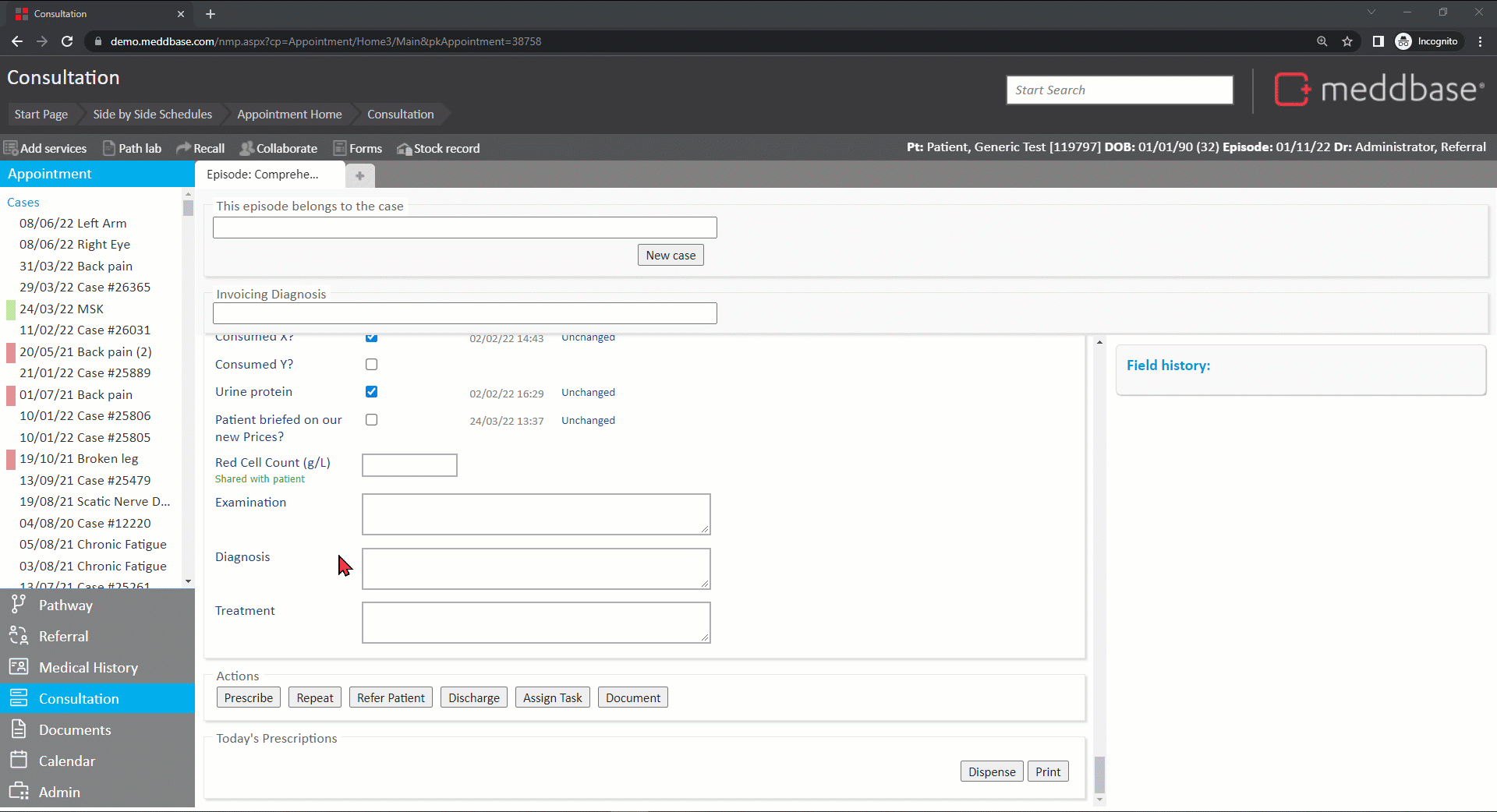Uncheck the Urine protein checkbox
1497x812 pixels.
[371, 392]
